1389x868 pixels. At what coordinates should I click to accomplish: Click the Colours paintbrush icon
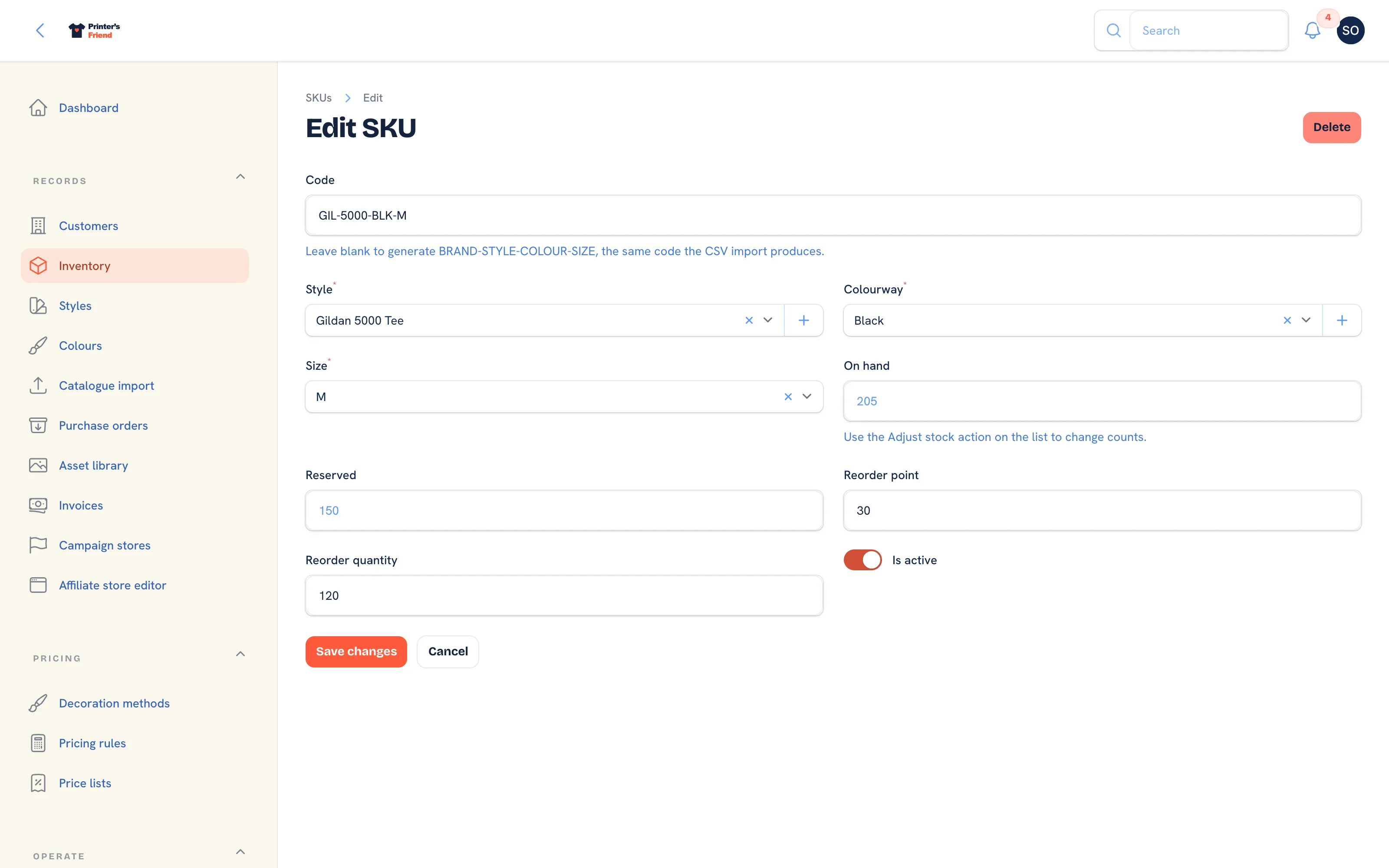38,345
